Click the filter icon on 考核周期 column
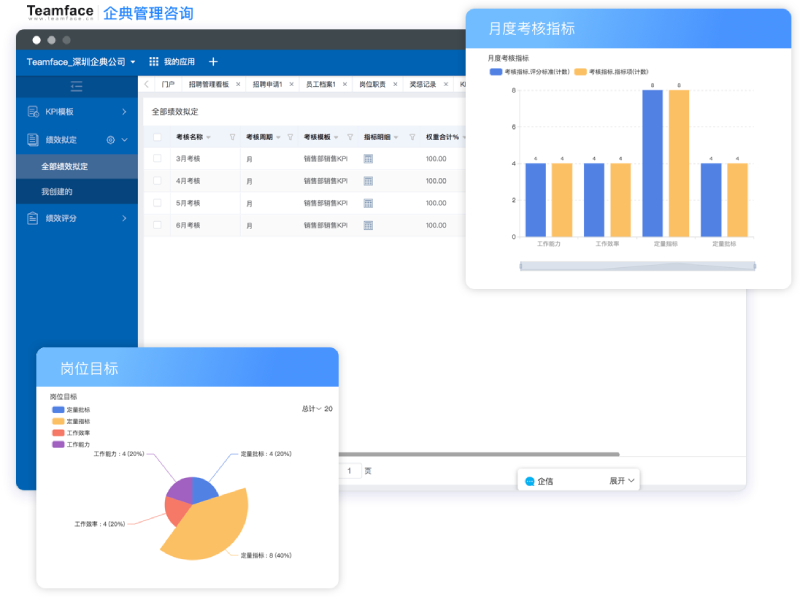 coord(291,137)
